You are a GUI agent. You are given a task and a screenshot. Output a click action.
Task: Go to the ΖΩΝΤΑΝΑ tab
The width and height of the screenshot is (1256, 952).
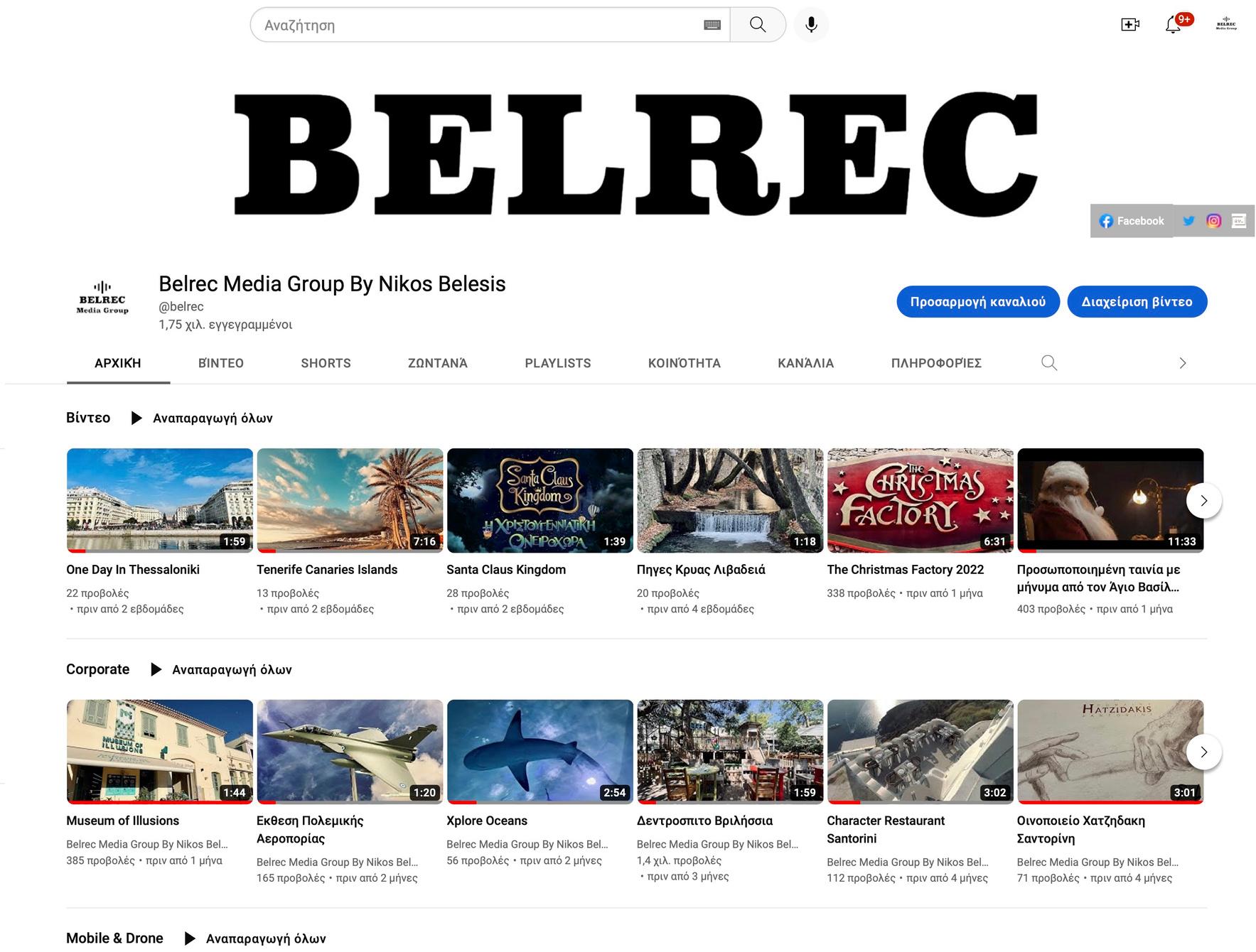click(438, 363)
